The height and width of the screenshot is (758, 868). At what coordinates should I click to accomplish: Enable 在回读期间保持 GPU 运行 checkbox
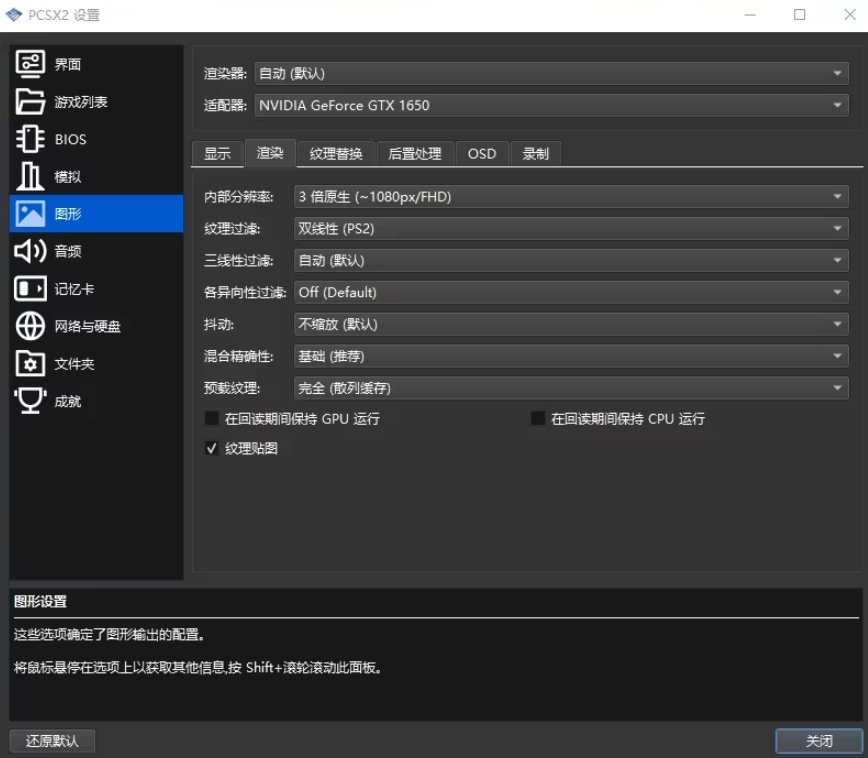pyautogui.click(x=212, y=419)
